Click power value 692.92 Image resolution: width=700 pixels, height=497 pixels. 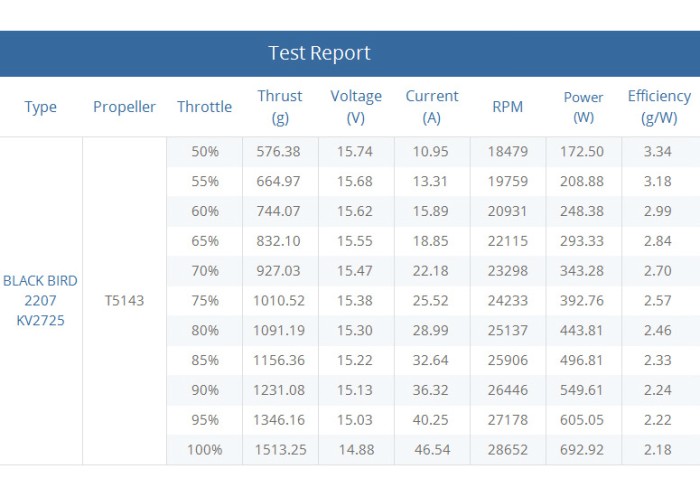point(582,450)
